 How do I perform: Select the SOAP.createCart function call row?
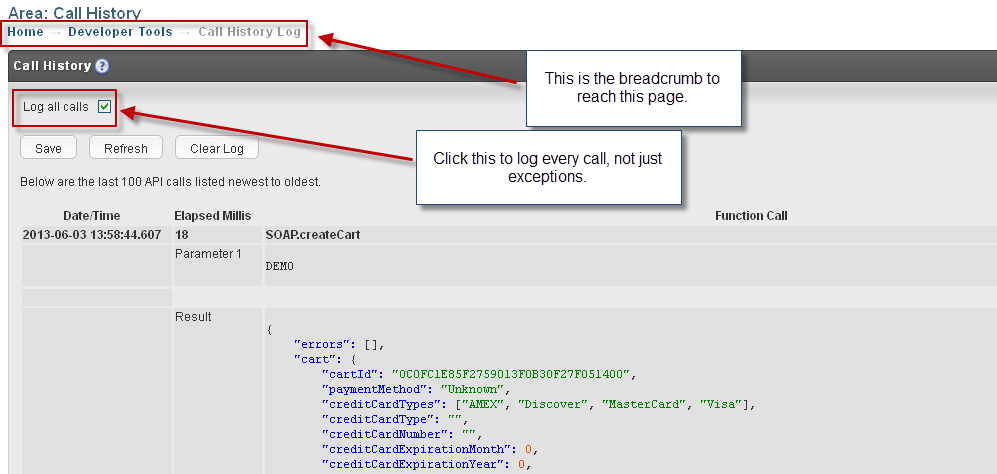point(509,235)
